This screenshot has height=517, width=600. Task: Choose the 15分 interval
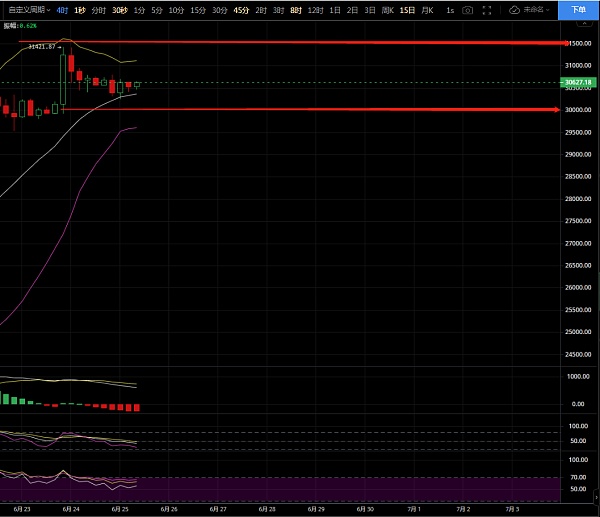click(x=198, y=9)
